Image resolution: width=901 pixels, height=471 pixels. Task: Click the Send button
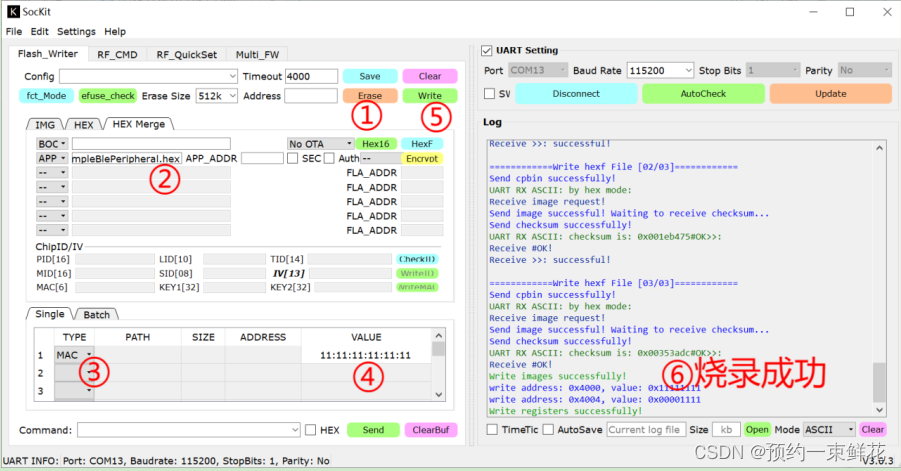coord(373,430)
